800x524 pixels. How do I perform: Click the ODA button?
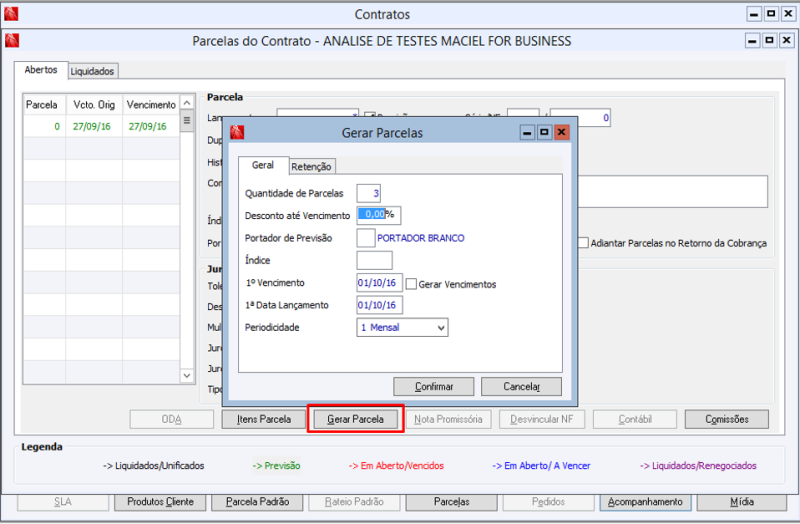(x=171, y=419)
